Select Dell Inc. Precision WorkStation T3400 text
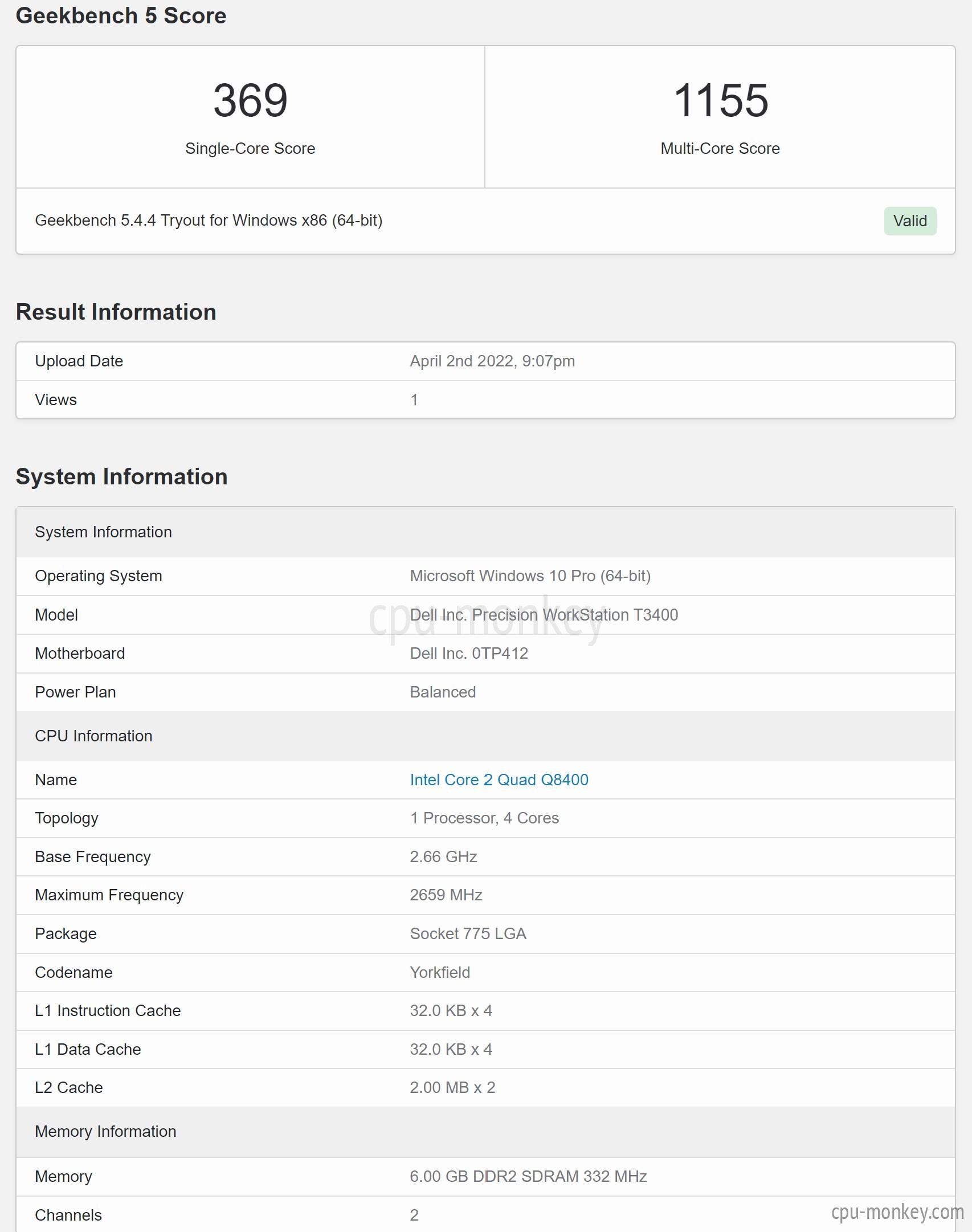Screen dimensions: 972x1232 coord(544,615)
